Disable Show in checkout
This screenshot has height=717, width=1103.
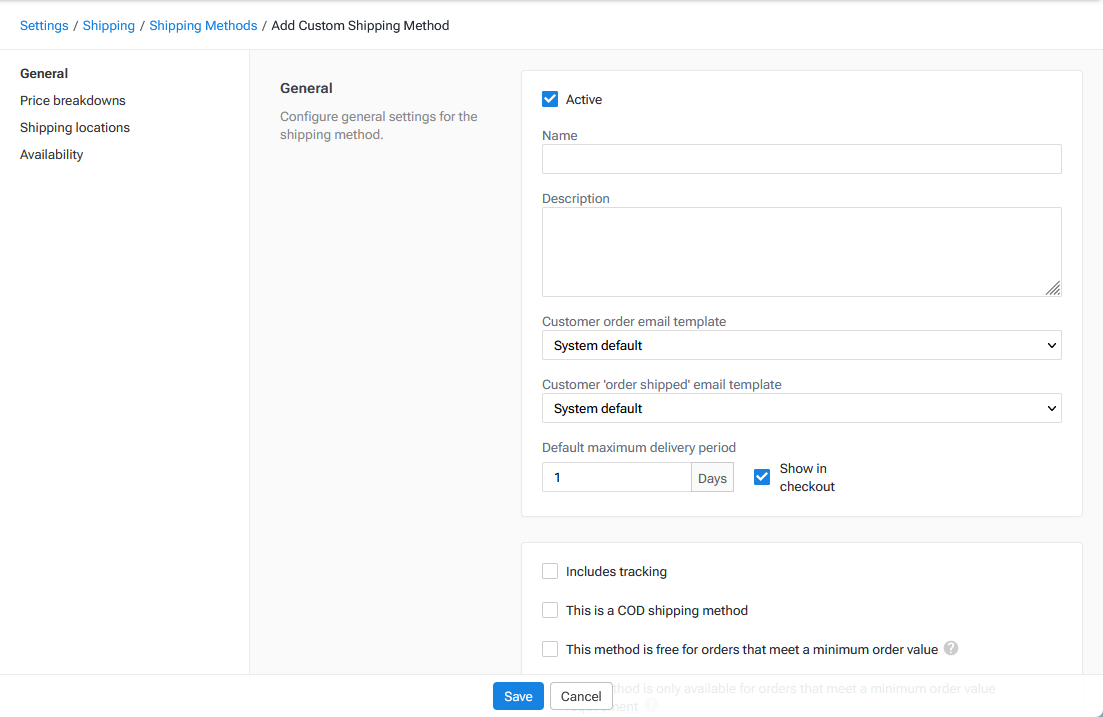point(761,477)
